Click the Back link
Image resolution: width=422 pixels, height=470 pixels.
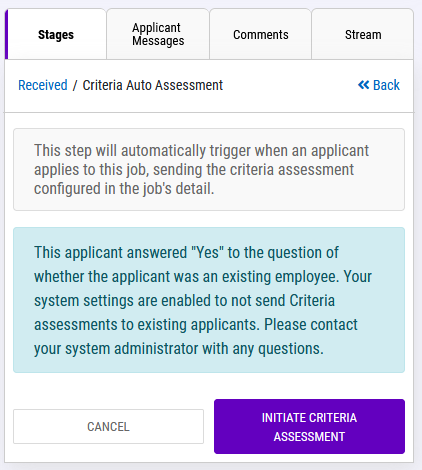[x=379, y=85]
